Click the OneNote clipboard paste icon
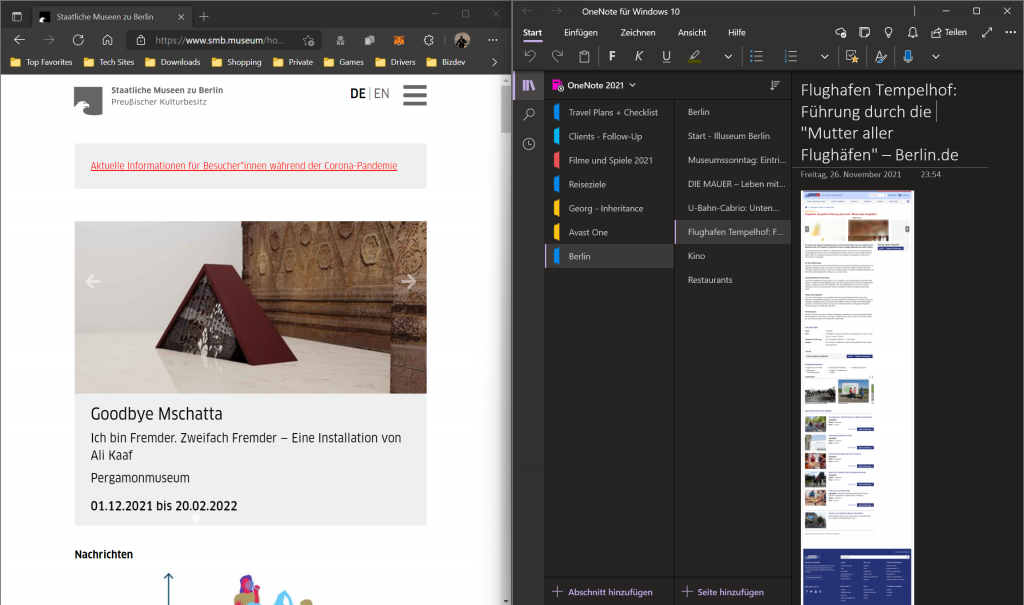The image size is (1024, 605). tap(584, 57)
